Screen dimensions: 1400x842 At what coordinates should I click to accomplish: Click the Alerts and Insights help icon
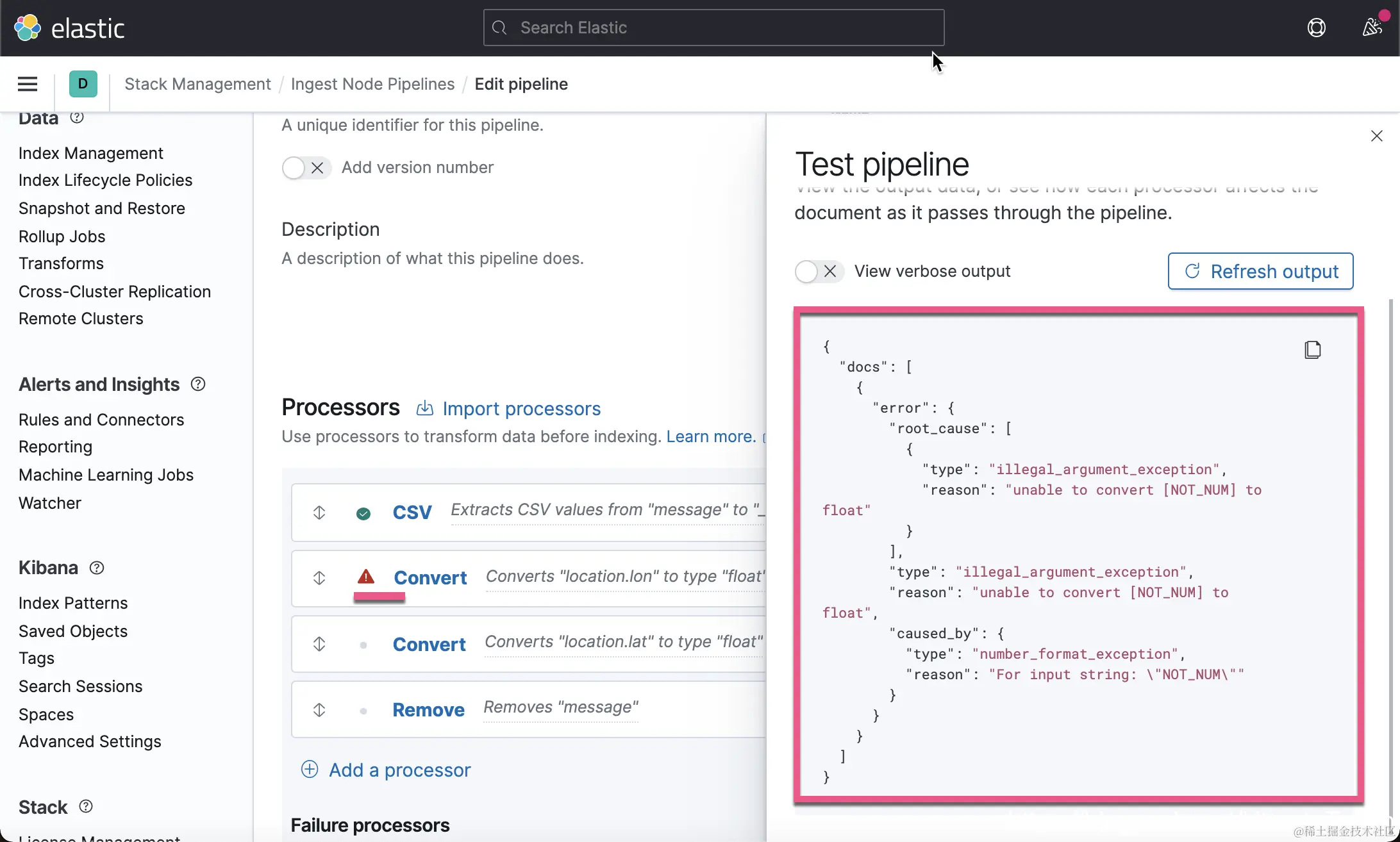198,384
